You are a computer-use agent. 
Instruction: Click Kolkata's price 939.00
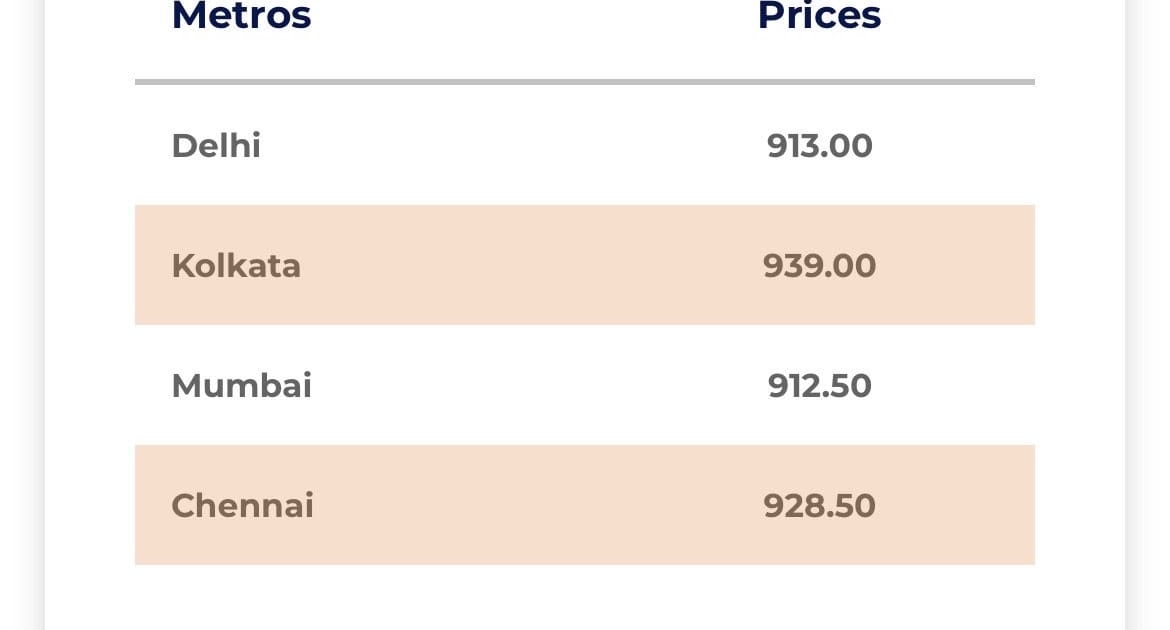point(819,266)
